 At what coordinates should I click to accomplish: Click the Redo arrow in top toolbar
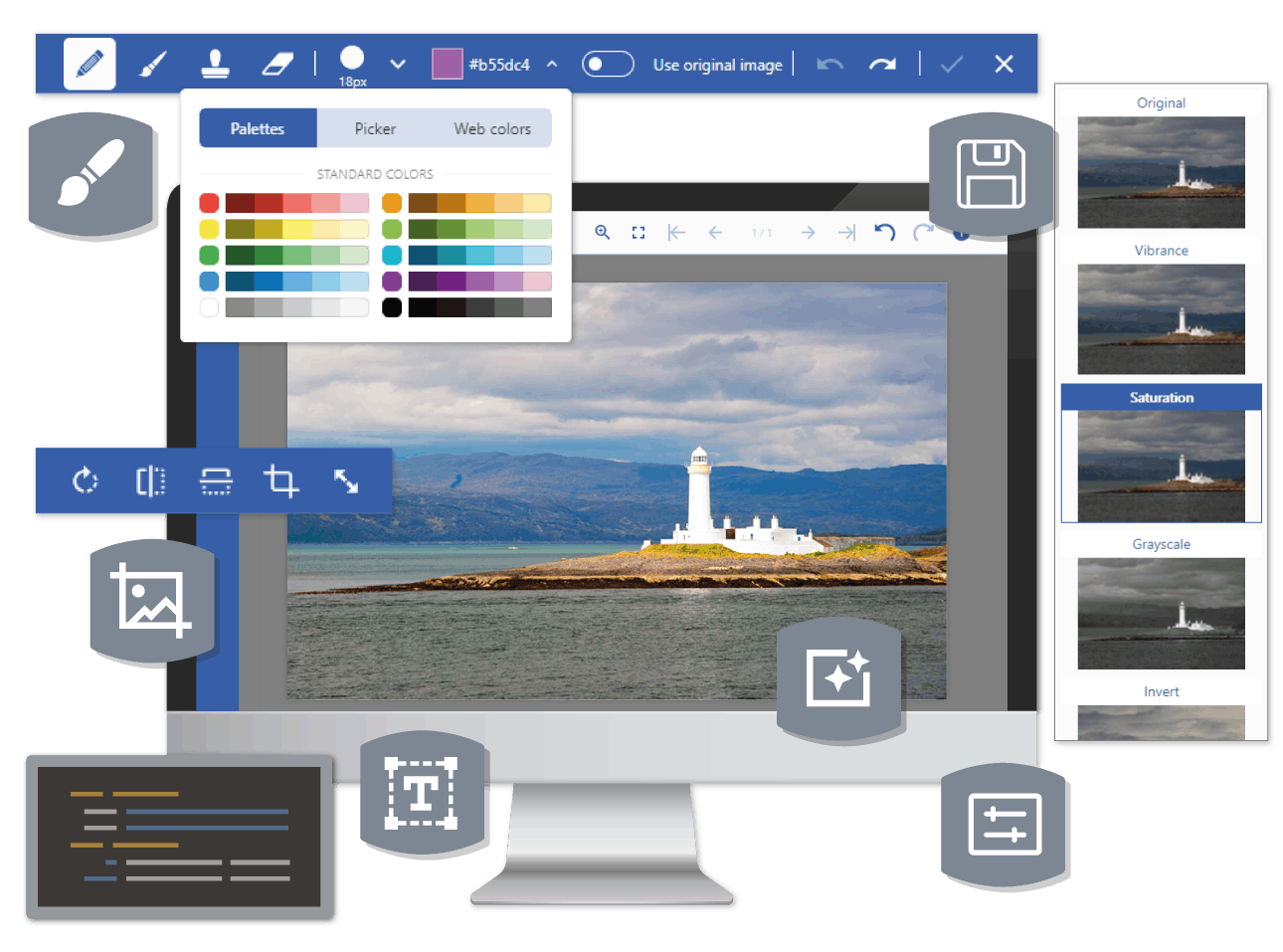[x=882, y=65]
